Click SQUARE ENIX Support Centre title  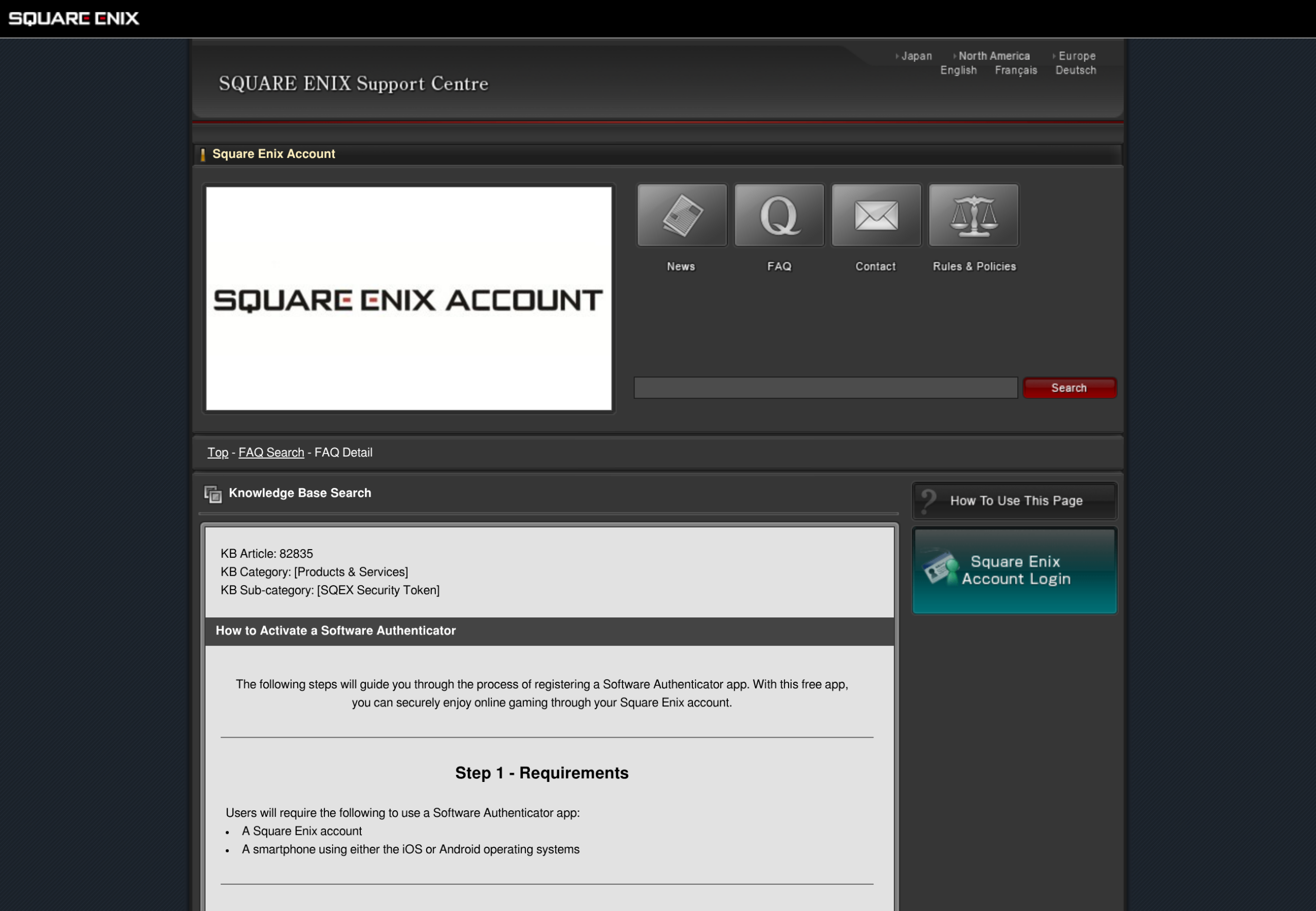coord(354,83)
